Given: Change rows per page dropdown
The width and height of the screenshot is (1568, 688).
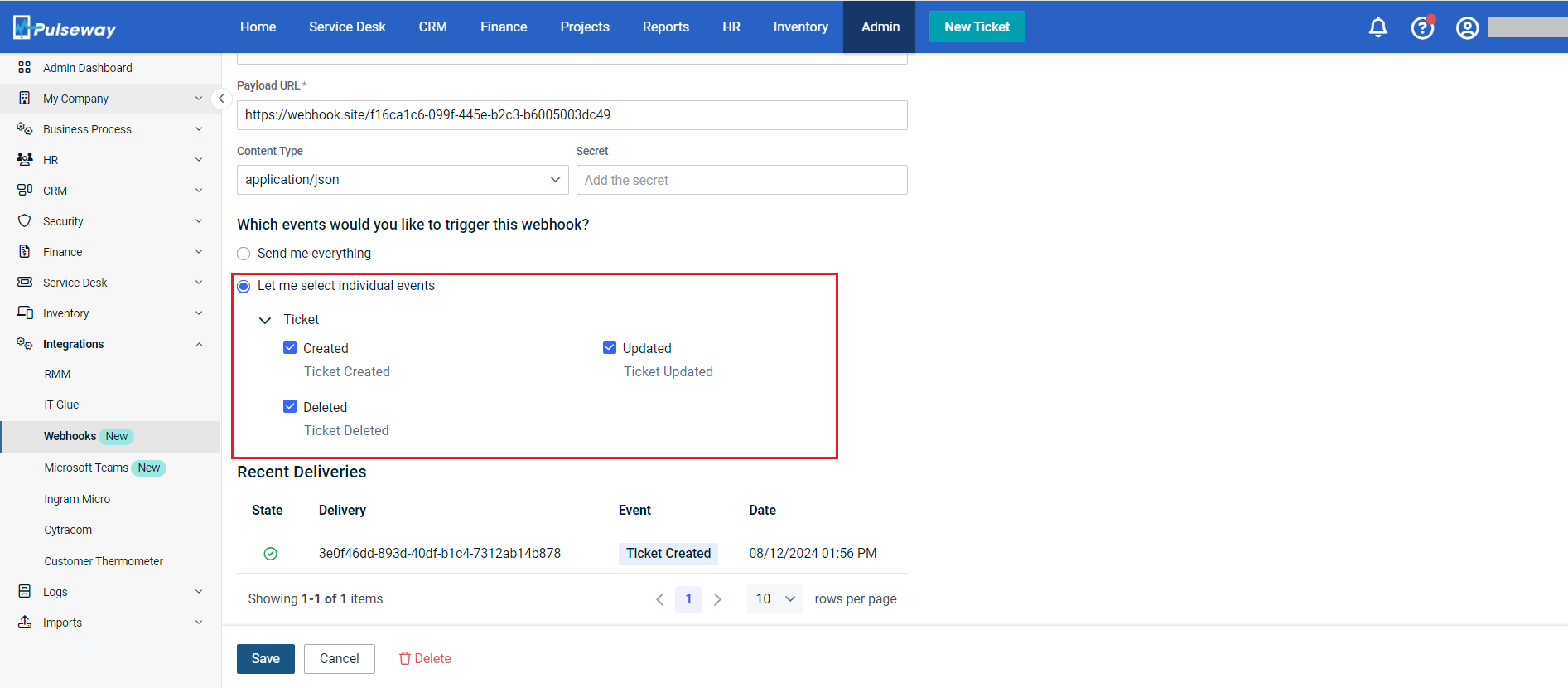Looking at the screenshot, I should pos(774,599).
